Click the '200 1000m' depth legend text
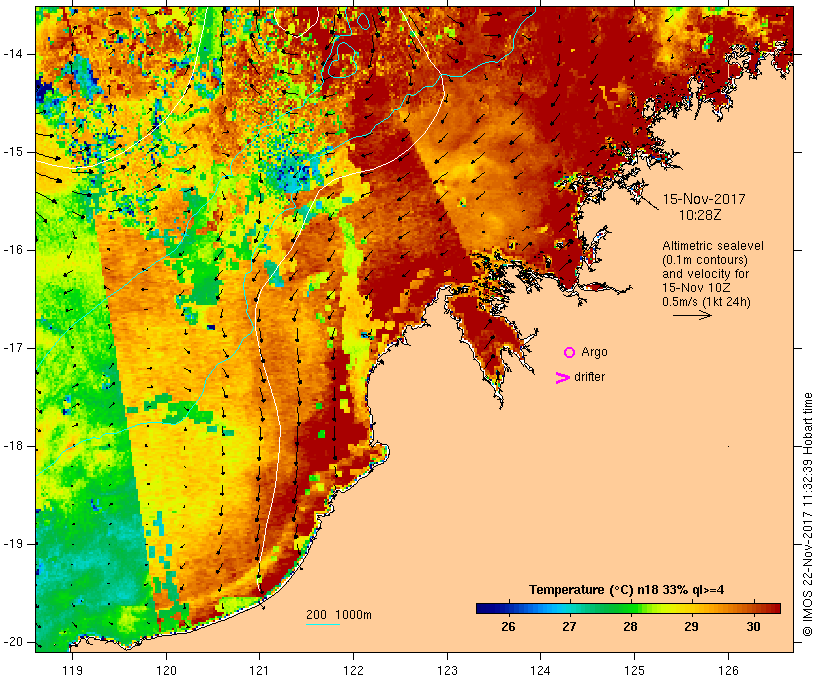Screen dimensions: 820x680 339,615
